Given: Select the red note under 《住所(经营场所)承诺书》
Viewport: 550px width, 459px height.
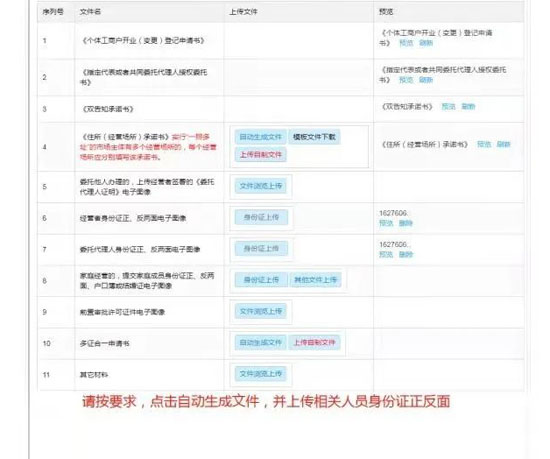Looking at the screenshot, I should pos(148,147).
